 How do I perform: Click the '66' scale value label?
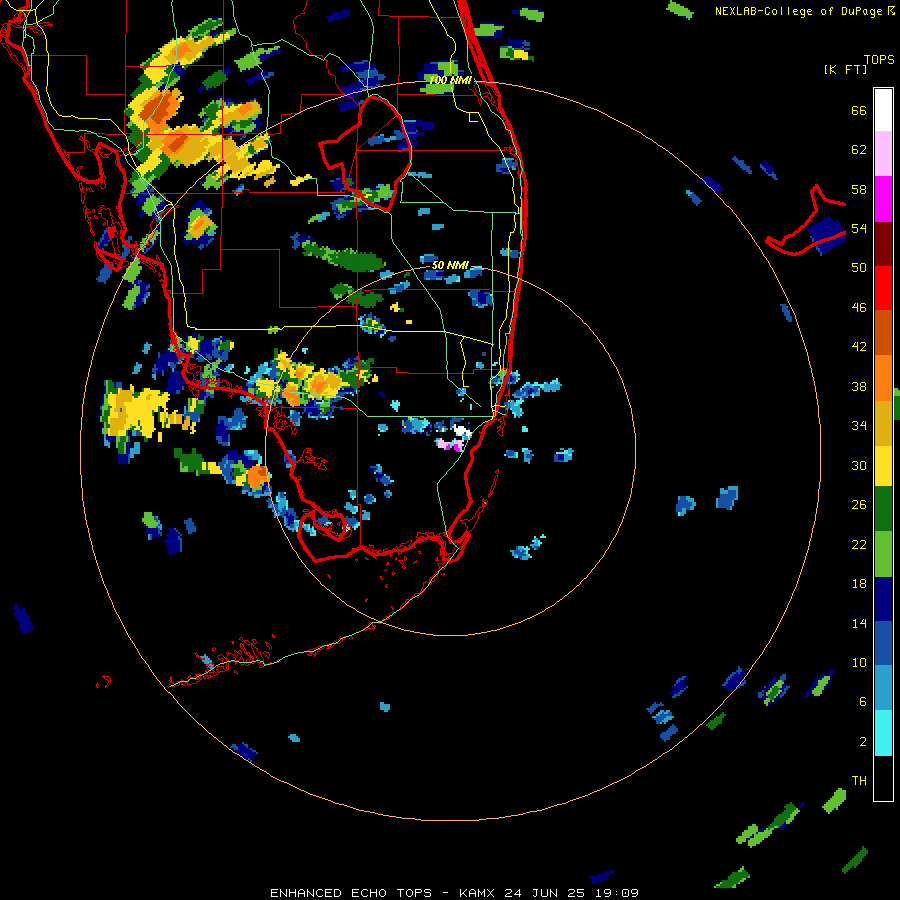click(859, 111)
